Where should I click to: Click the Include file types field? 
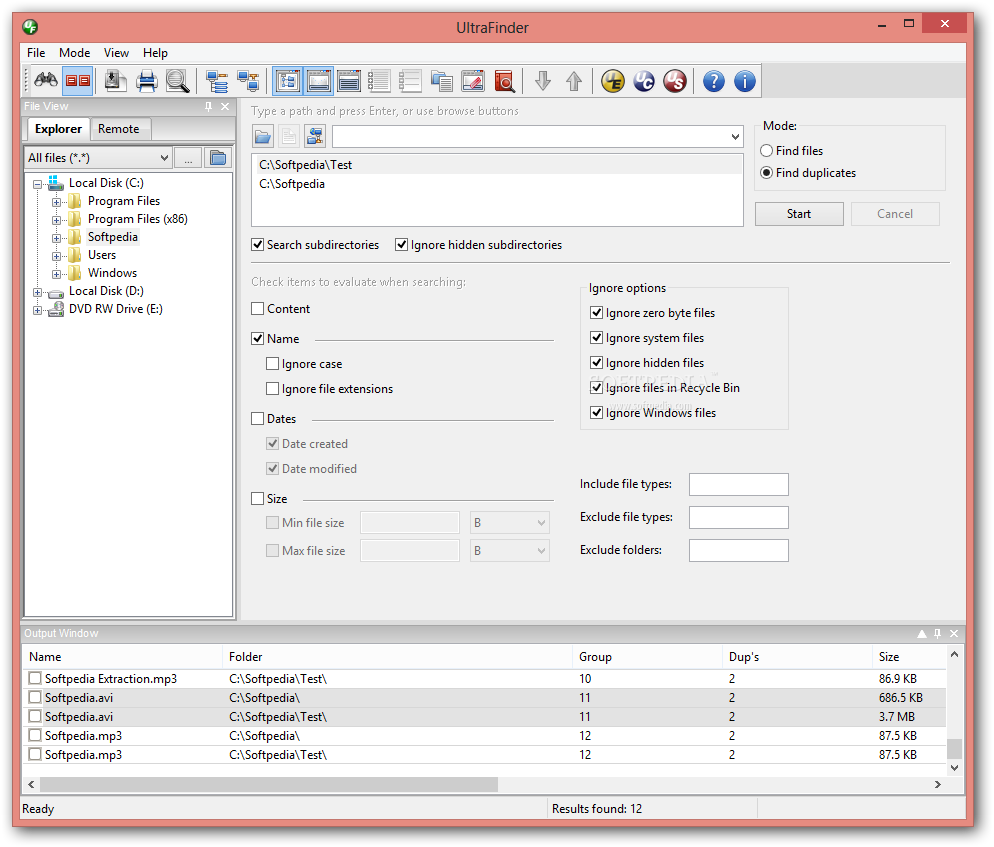(739, 484)
